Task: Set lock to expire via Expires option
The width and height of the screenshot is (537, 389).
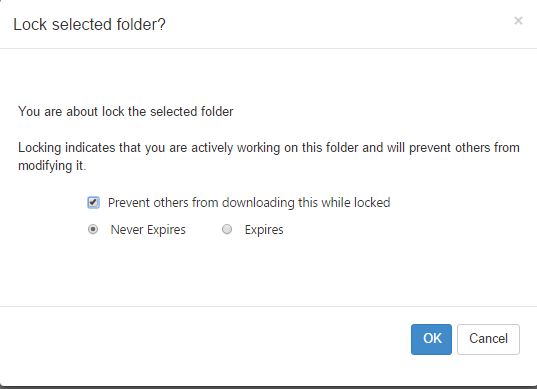Action: point(227,229)
